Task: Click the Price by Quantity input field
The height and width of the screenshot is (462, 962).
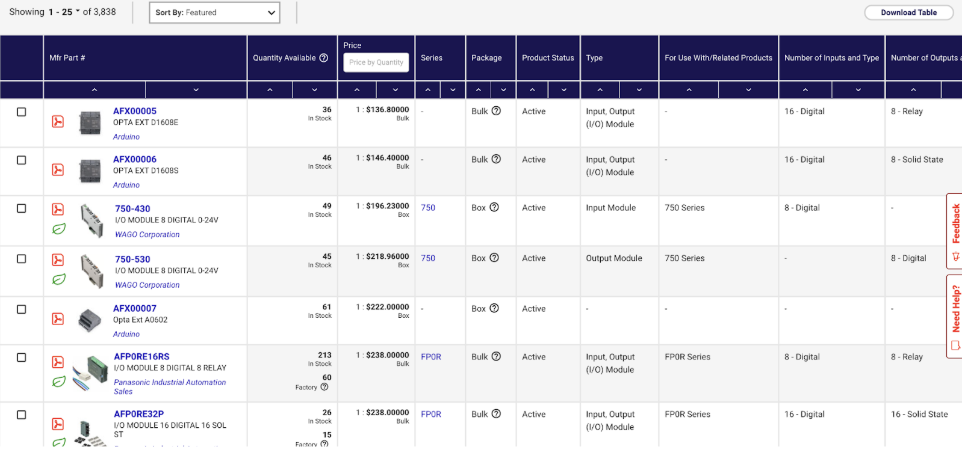Action: pos(376,62)
